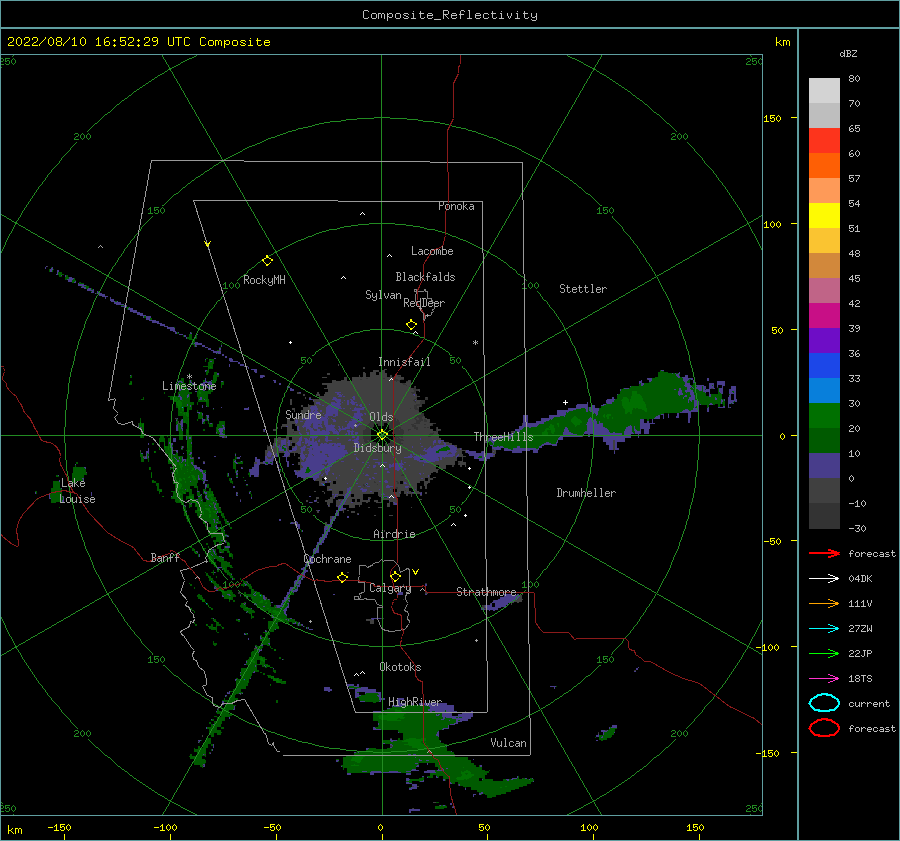Screen dimensions: 900x841
Task: Click the Okotoks label
Action: (x=400, y=666)
